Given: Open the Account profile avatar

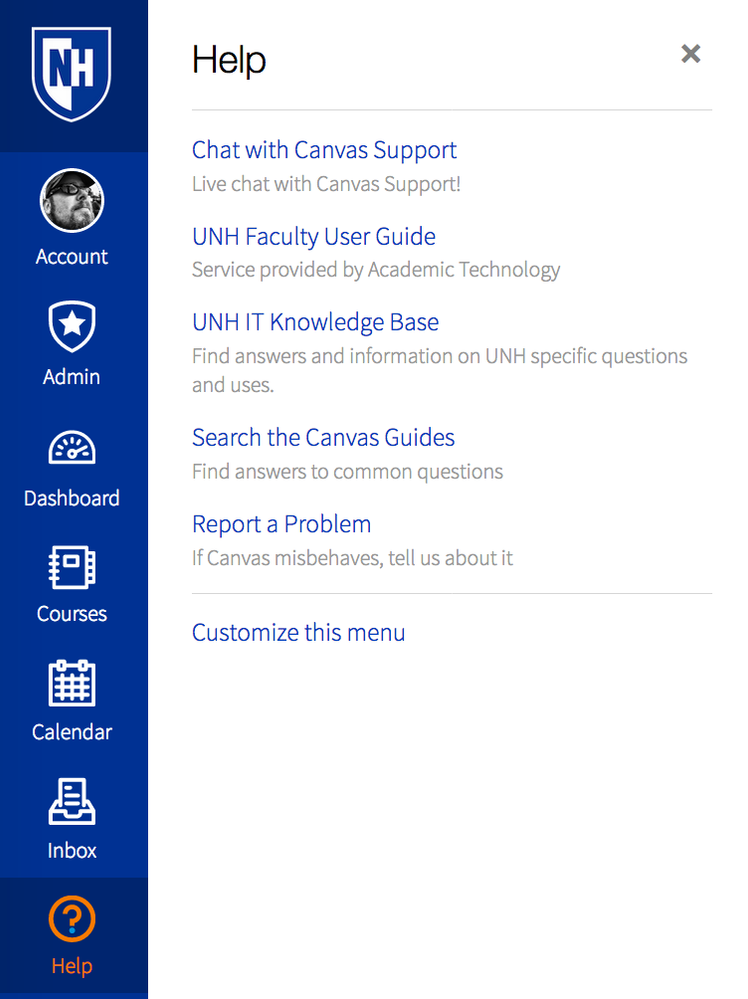Looking at the screenshot, I should click(71, 200).
